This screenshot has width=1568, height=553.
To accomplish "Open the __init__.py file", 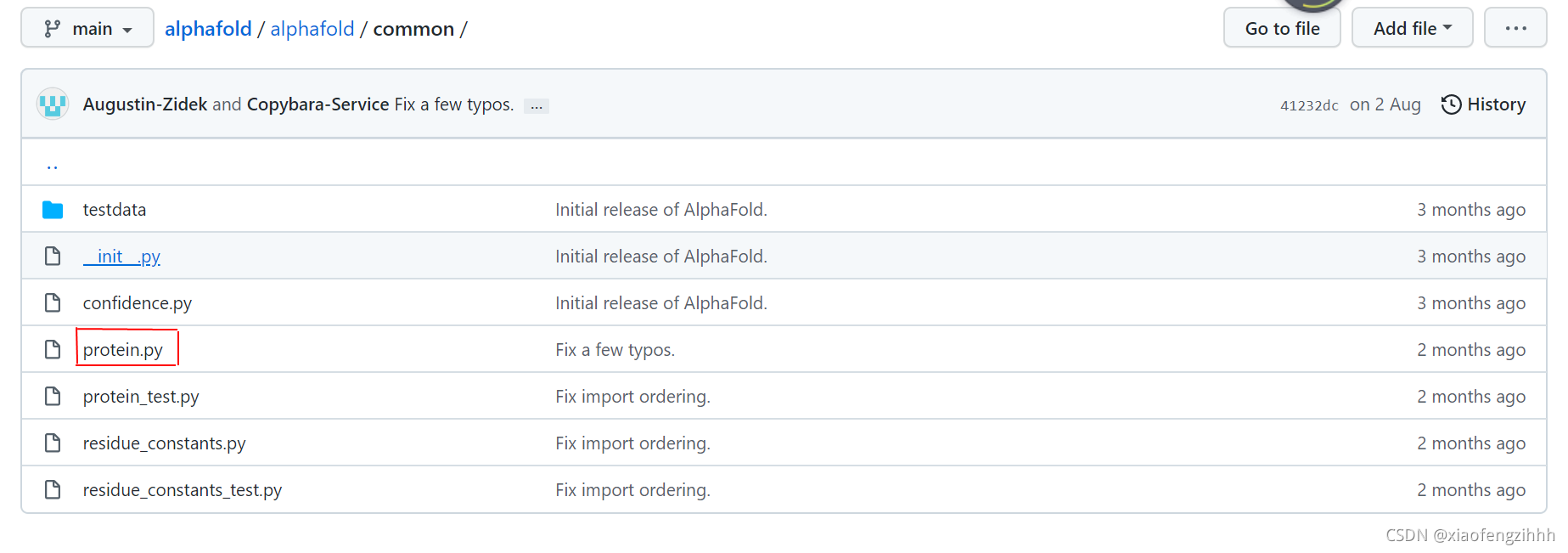I will tap(121, 257).
